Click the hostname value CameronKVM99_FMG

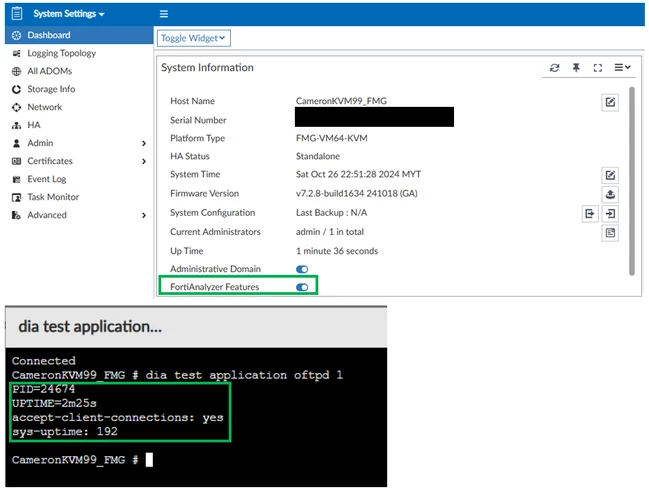click(341, 101)
